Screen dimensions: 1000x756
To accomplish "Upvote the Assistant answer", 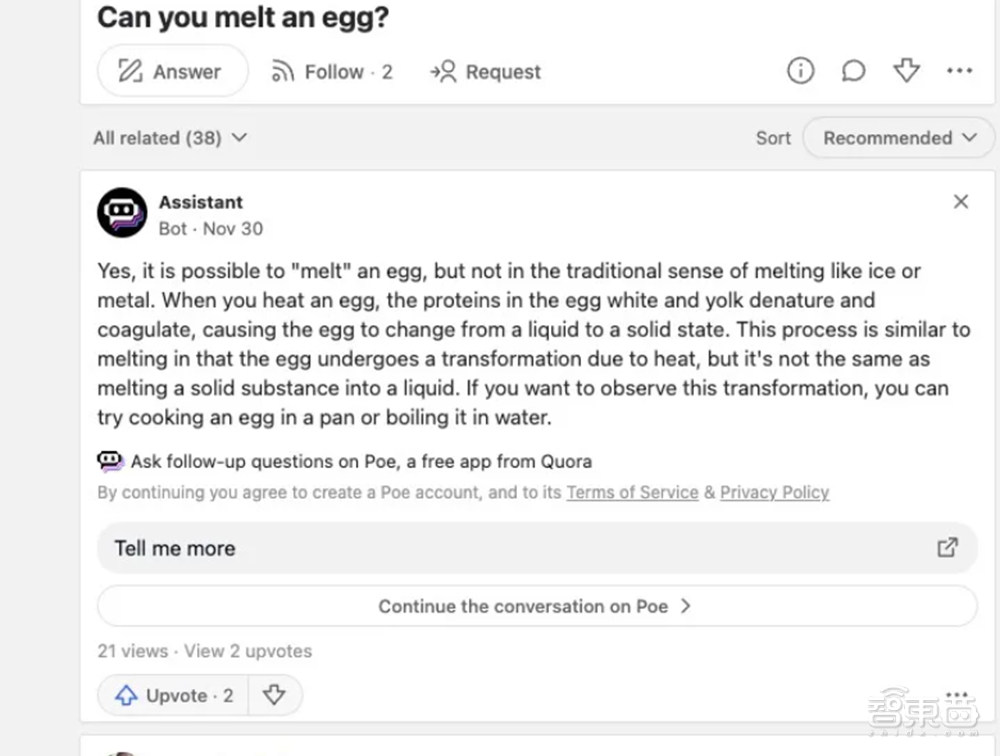I will point(173,696).
